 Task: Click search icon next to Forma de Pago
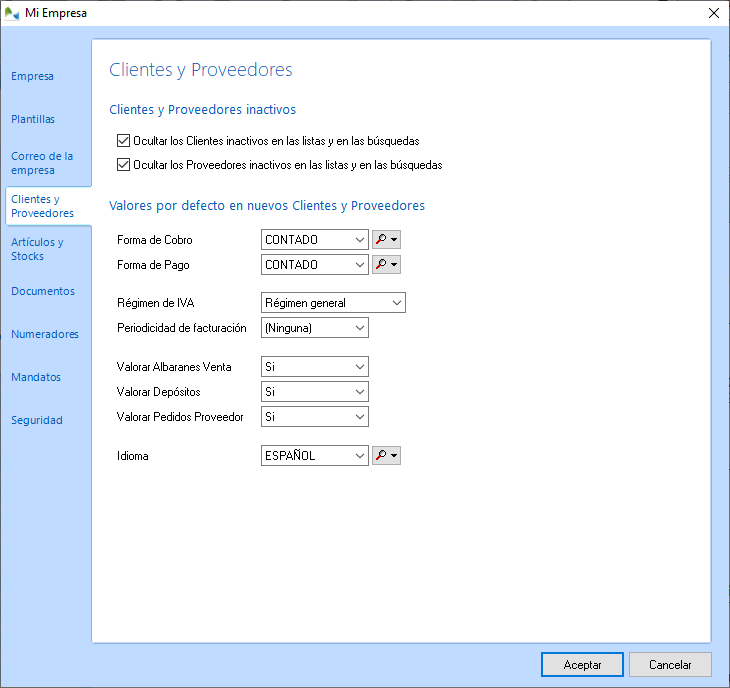coord(381,265)
